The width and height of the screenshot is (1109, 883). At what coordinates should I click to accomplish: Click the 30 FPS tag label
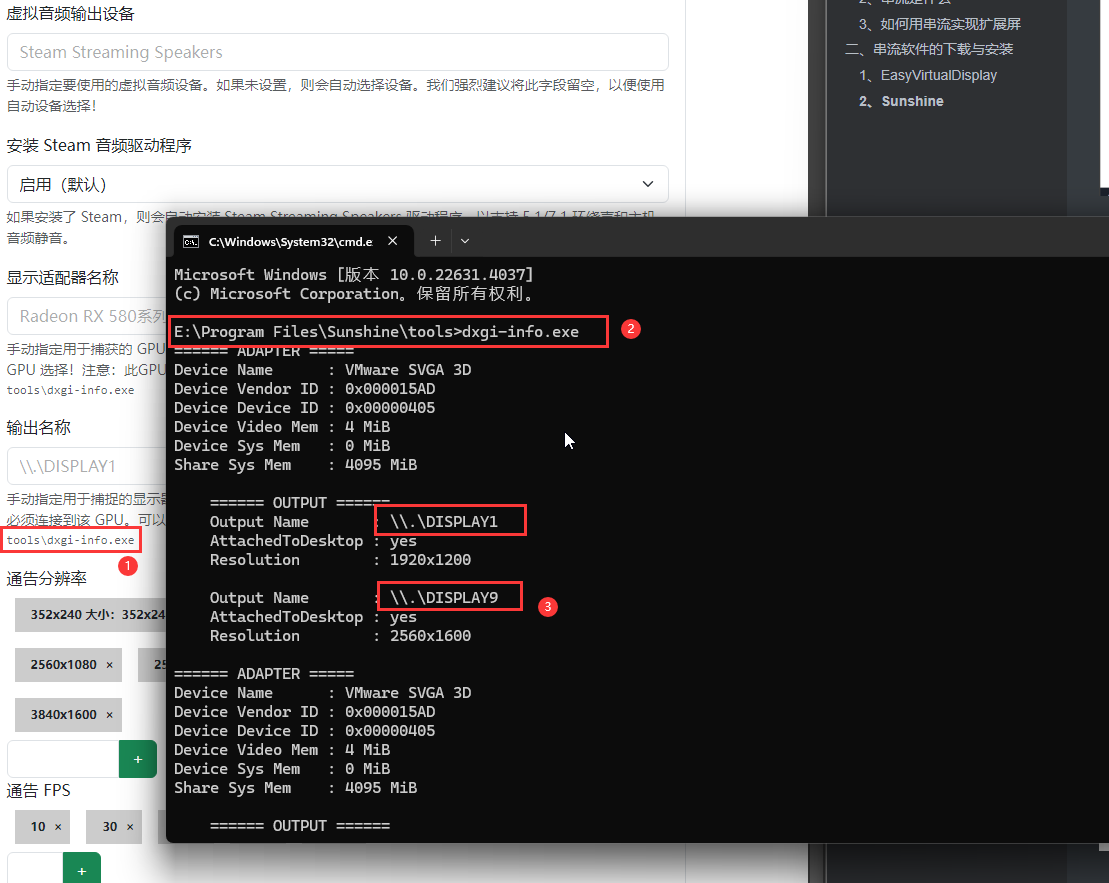pyautogui.click(x=110, y=827)
